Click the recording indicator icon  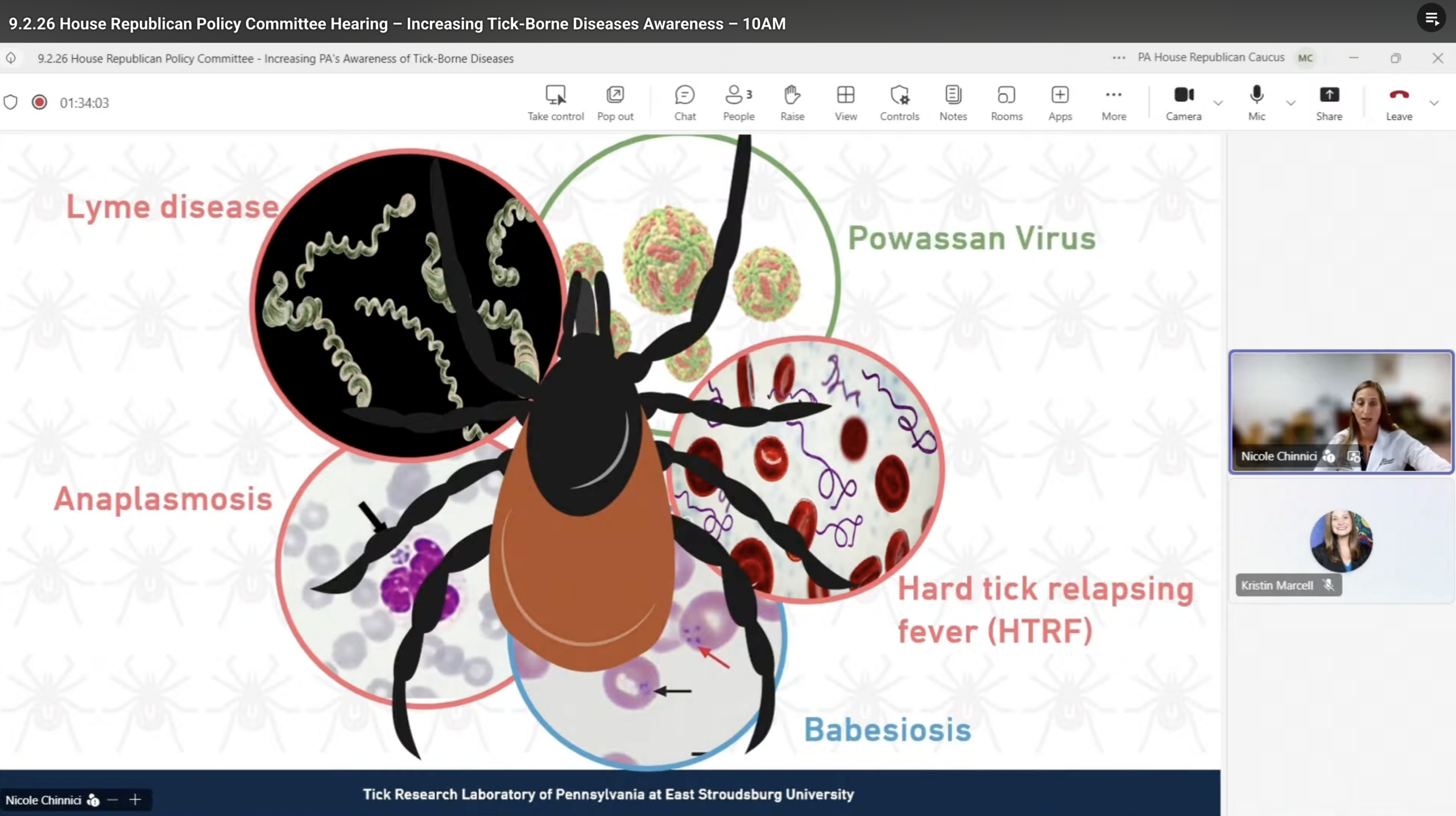[39, 102]
